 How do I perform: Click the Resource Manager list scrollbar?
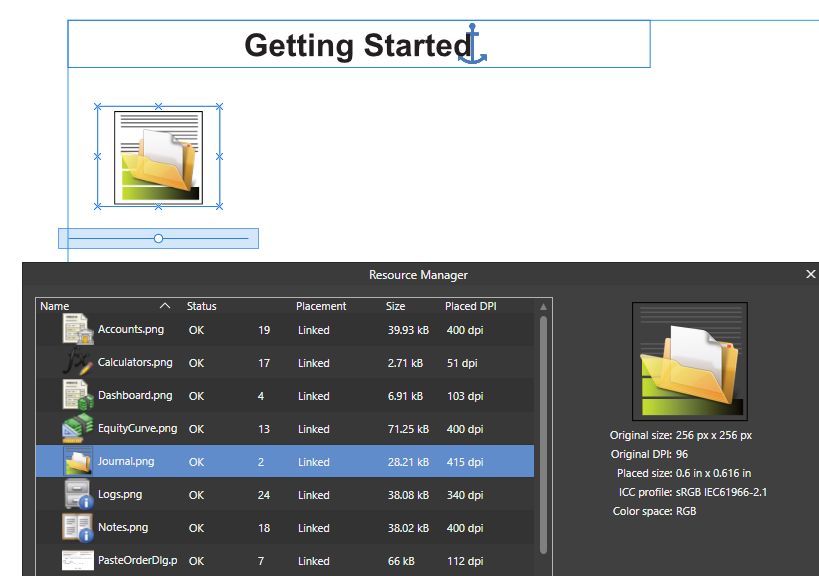[543, 434]
